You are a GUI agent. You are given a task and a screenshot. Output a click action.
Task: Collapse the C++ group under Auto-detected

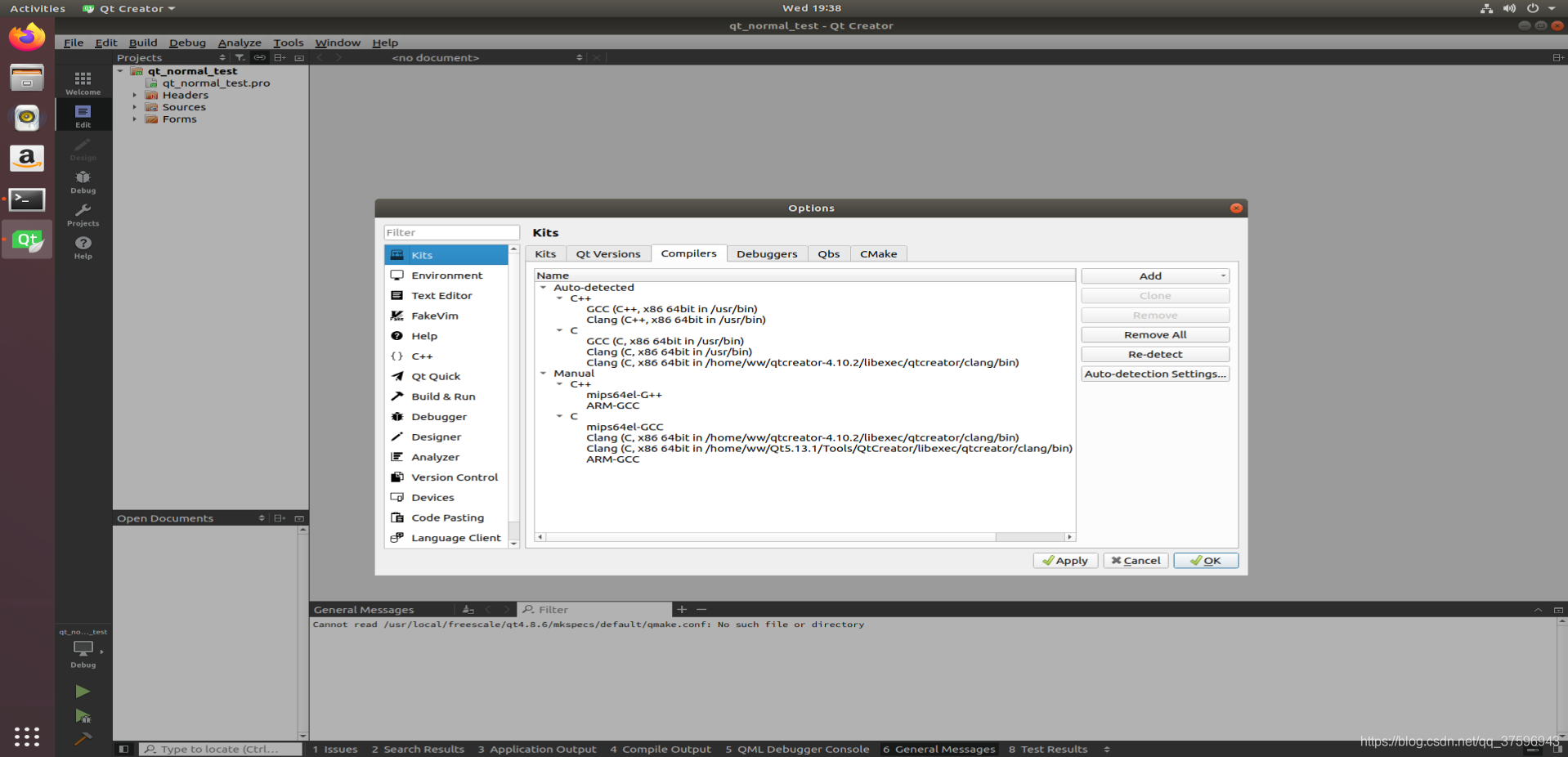coord(559,298)
